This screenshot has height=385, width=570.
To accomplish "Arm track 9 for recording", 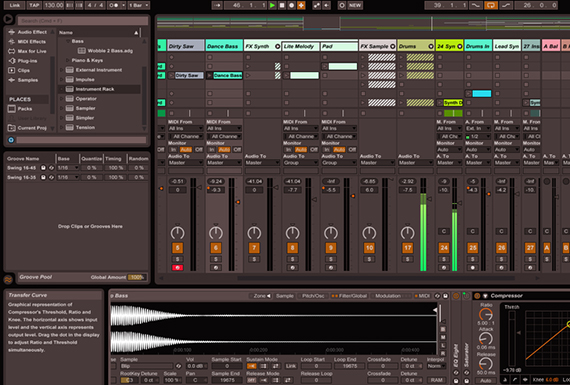I will click(x=331, y=268).
